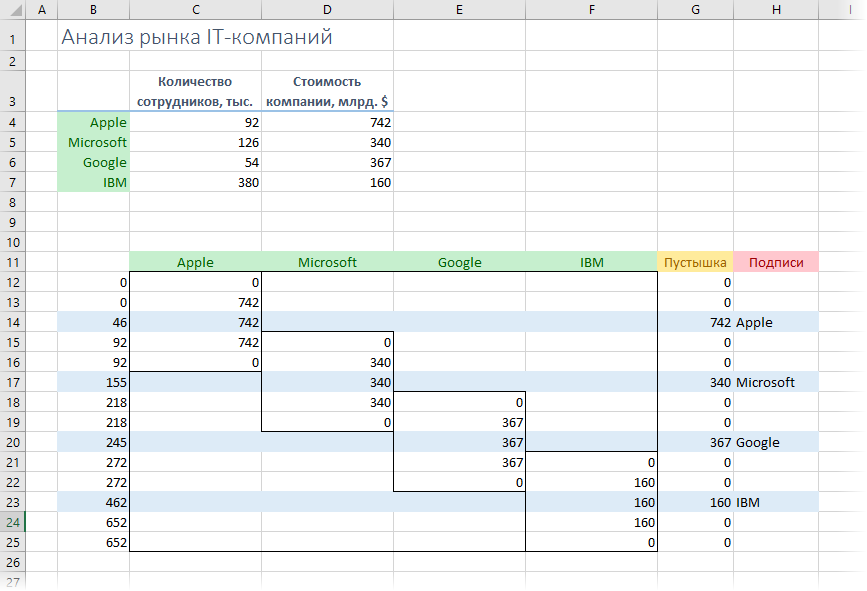Select header cell 'Количество сотрудников, тыс.'
867x591 pixels.
click(x=195, y=91)
